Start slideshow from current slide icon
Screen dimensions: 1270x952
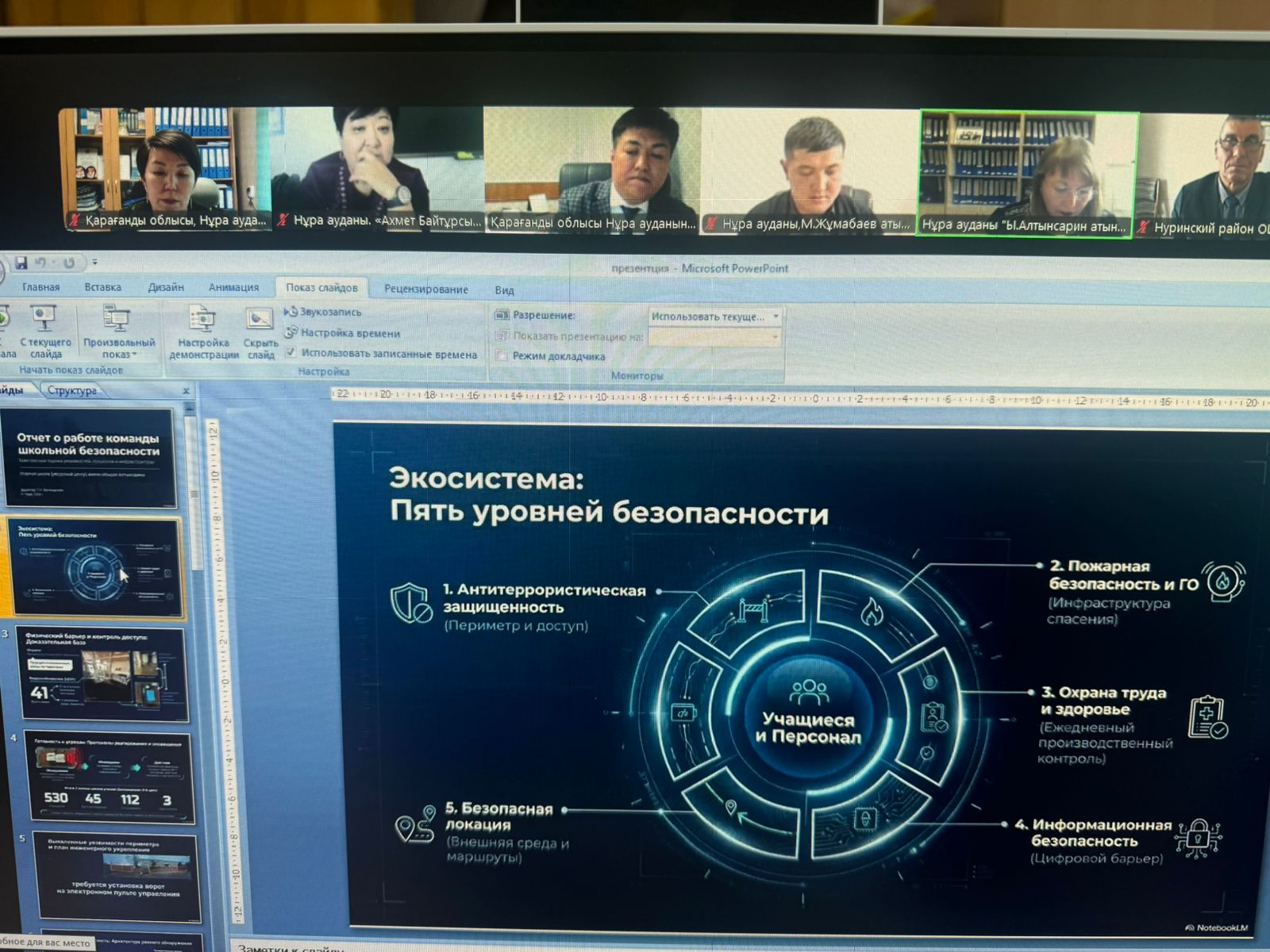click(x=44, y=320)
